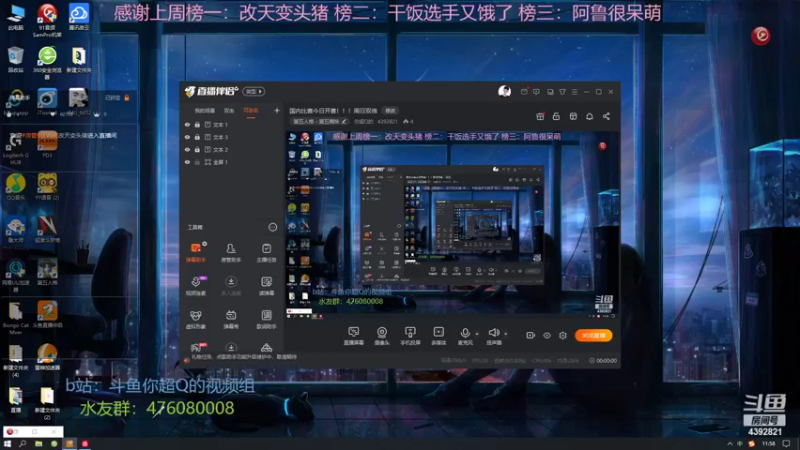Open QQ音乐 desktop shortcut
Image resolution: width=800 pixels, height=450 pixels.
(x=16, y=187)
